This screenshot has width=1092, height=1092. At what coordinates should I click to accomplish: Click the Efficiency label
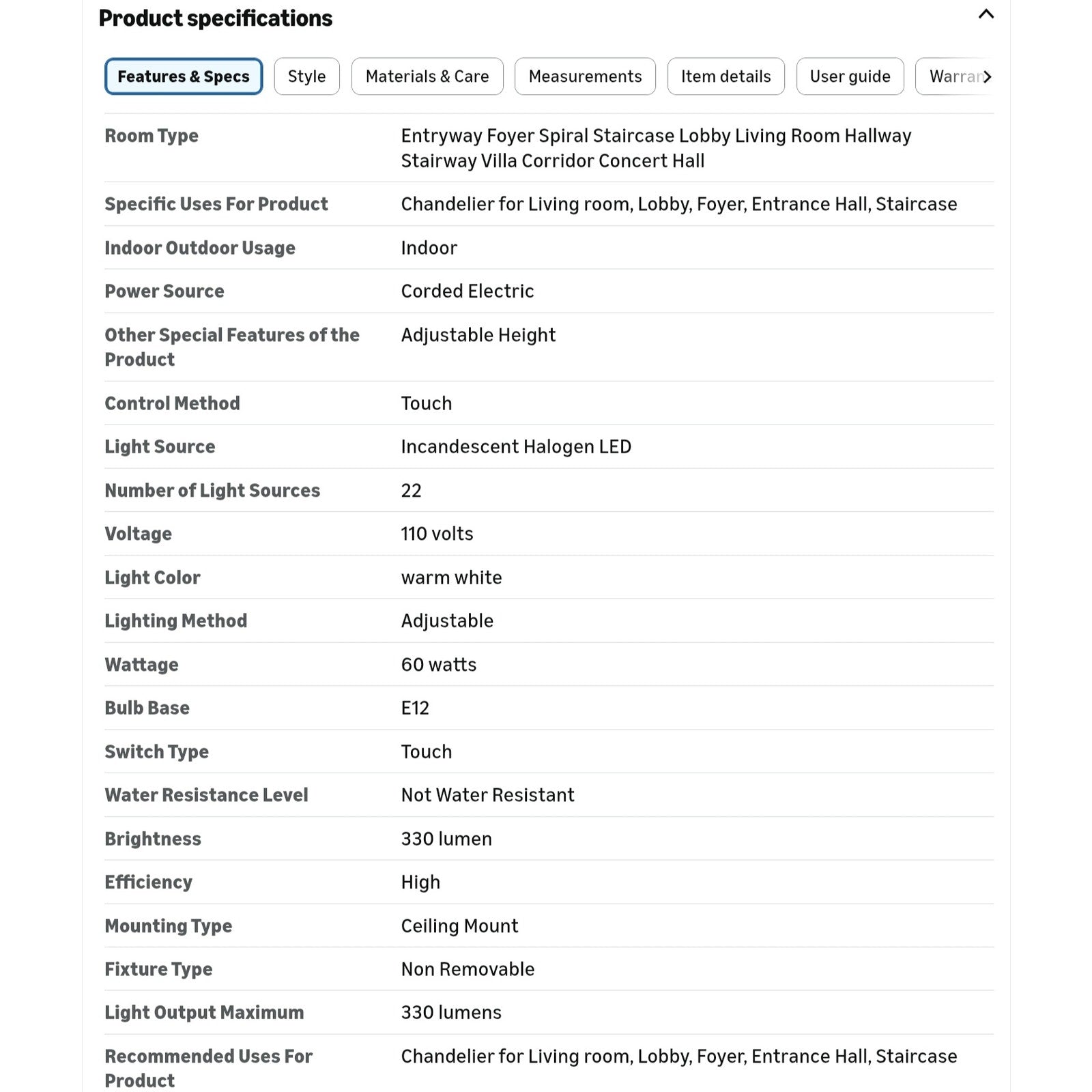click(x=148, y=882)
